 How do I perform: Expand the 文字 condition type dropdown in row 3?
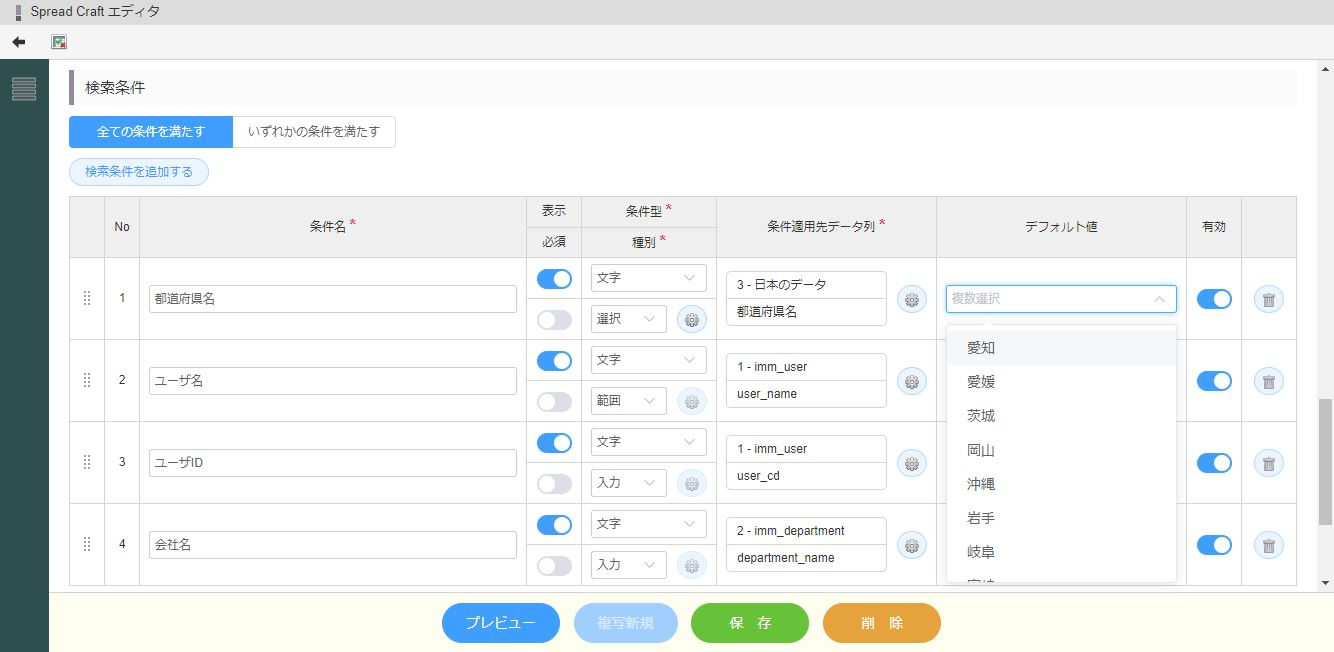(x=648, y=442)
